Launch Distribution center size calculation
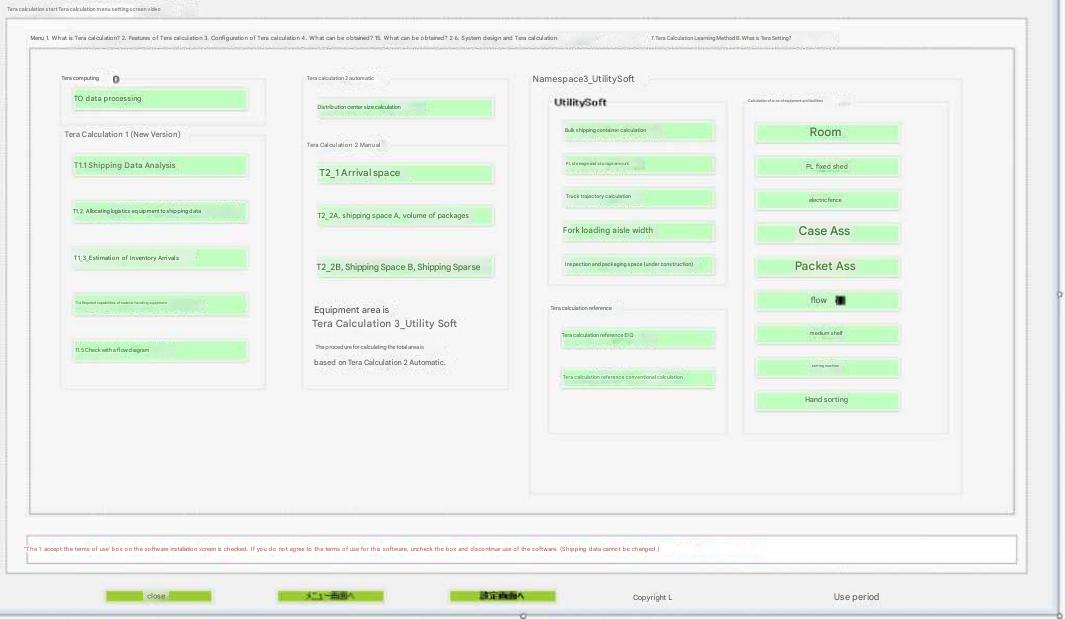 (404, 107)
